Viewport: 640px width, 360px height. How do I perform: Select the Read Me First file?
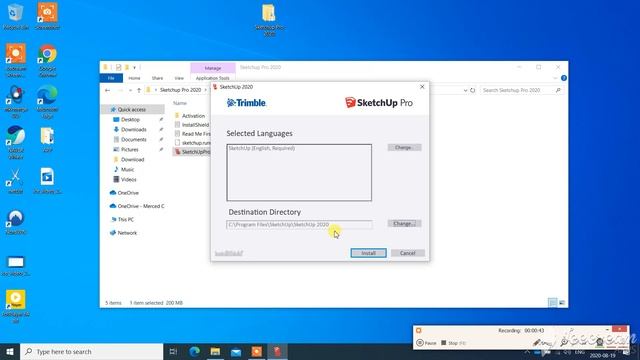pos(196,134)
